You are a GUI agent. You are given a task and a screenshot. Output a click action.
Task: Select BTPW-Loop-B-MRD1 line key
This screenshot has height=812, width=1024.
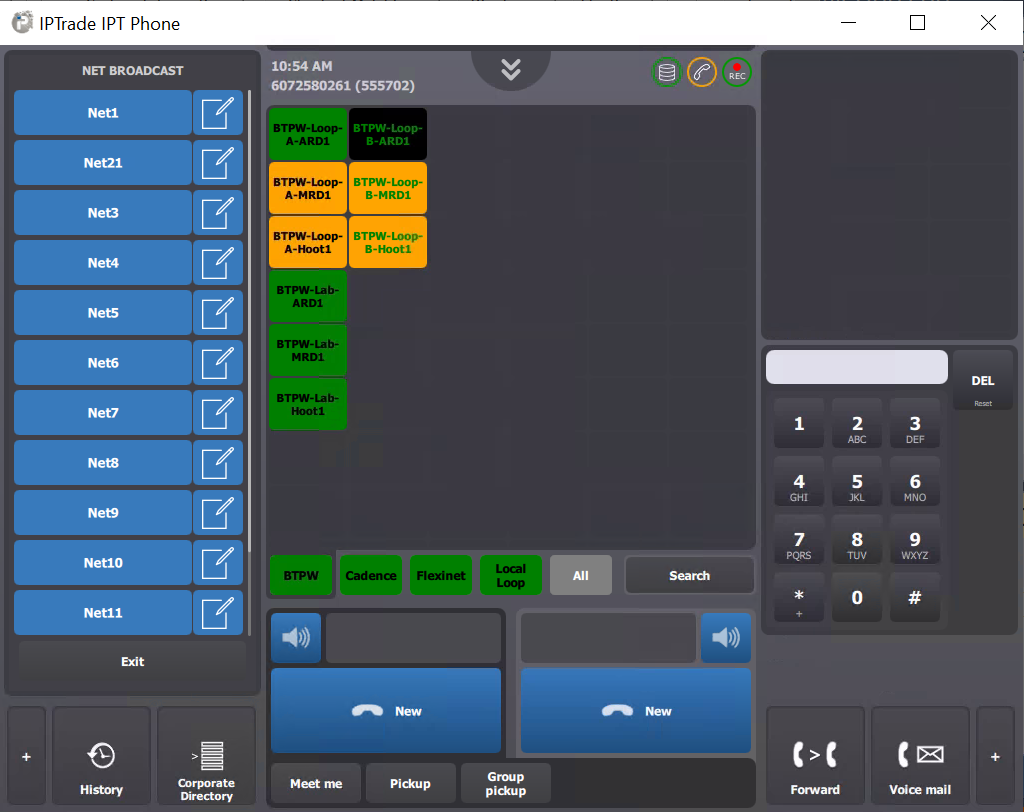point(388,188)
